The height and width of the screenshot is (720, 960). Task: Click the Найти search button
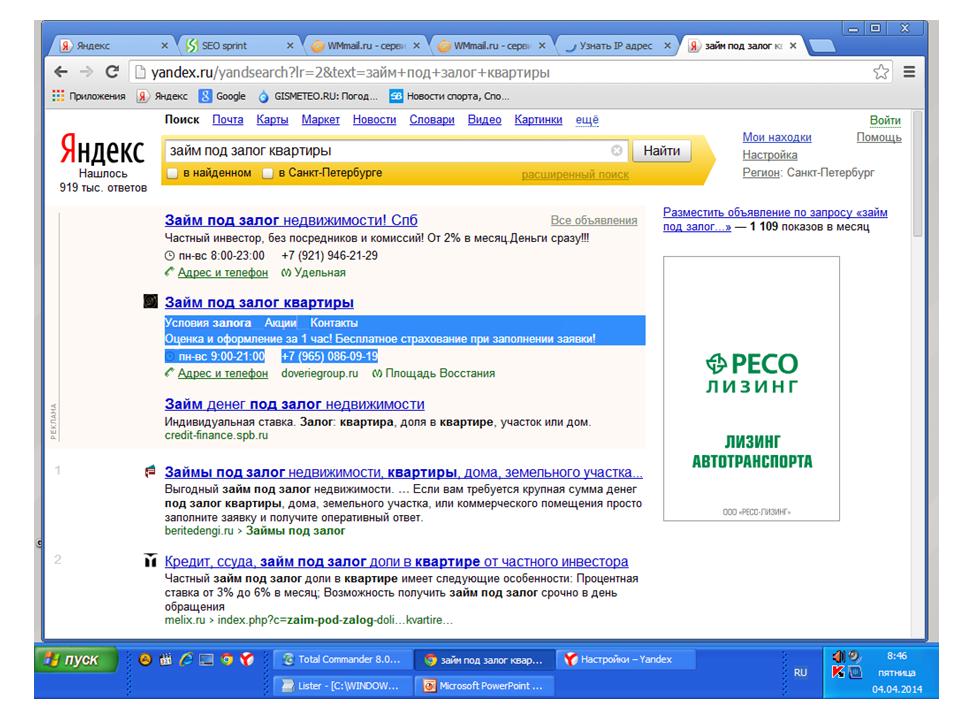click(x=662, y=151)
